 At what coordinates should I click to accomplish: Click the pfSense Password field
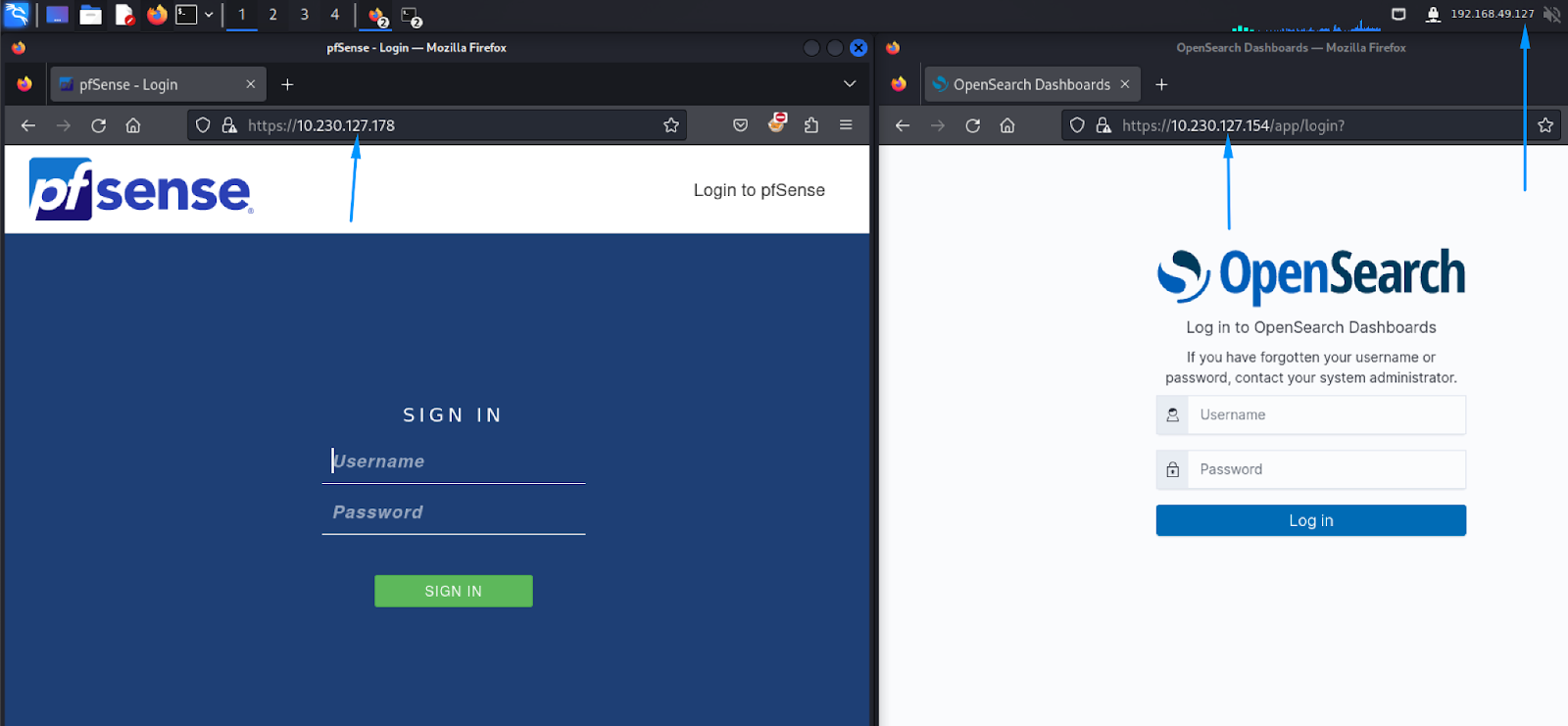[x=454, y=512]
